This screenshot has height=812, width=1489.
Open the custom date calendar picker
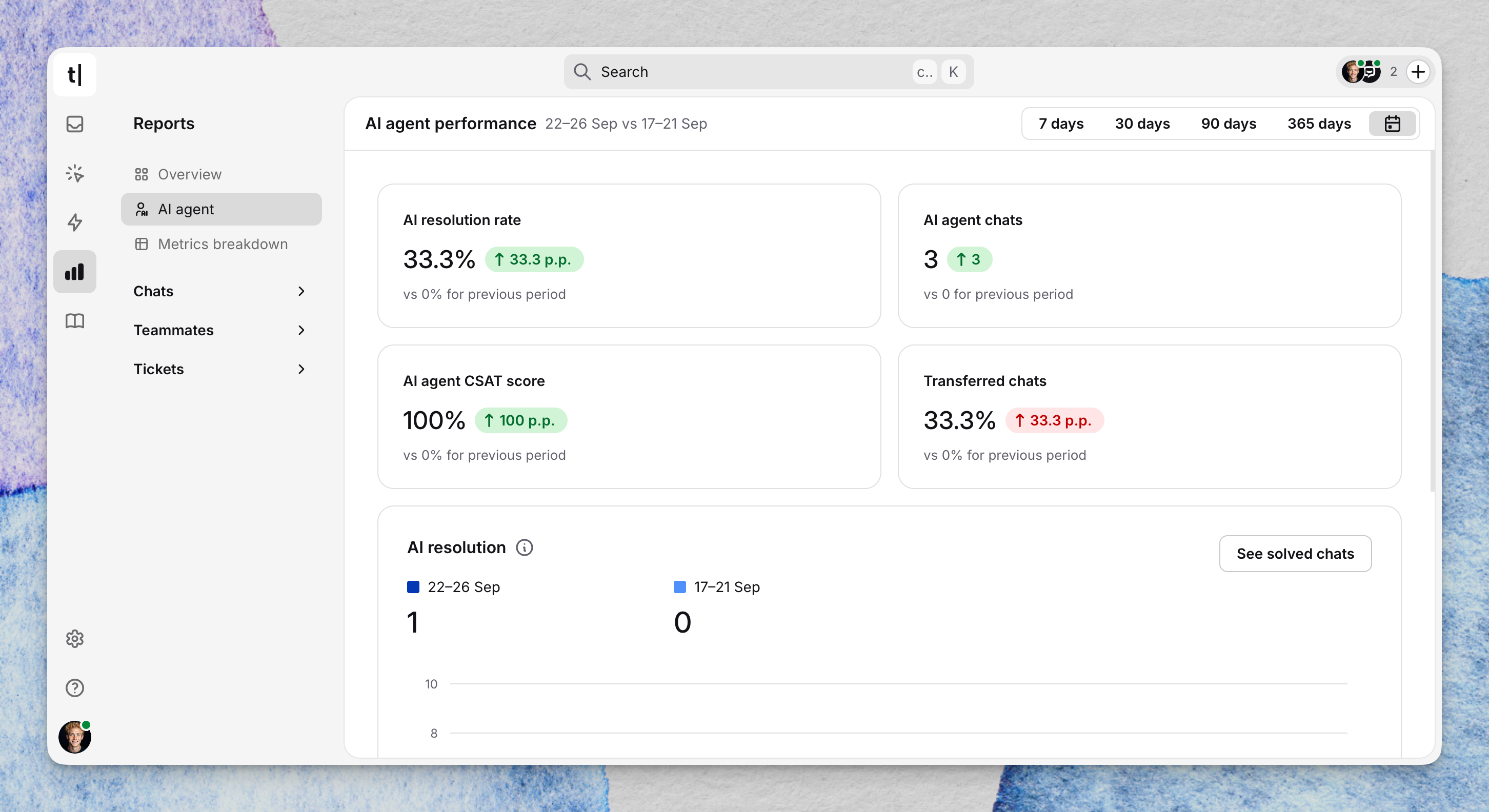(x=1392, y=124)
